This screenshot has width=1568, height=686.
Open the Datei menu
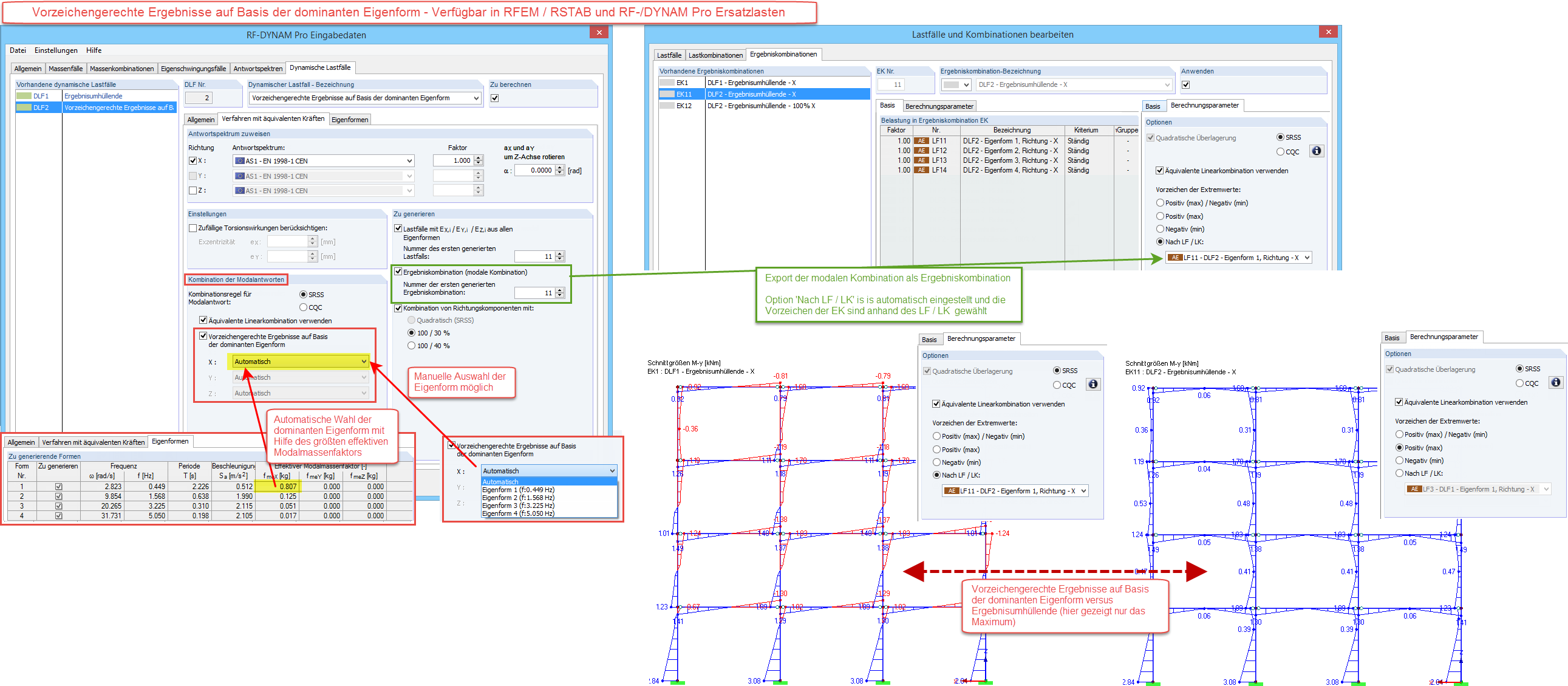(x=18, y=50)
